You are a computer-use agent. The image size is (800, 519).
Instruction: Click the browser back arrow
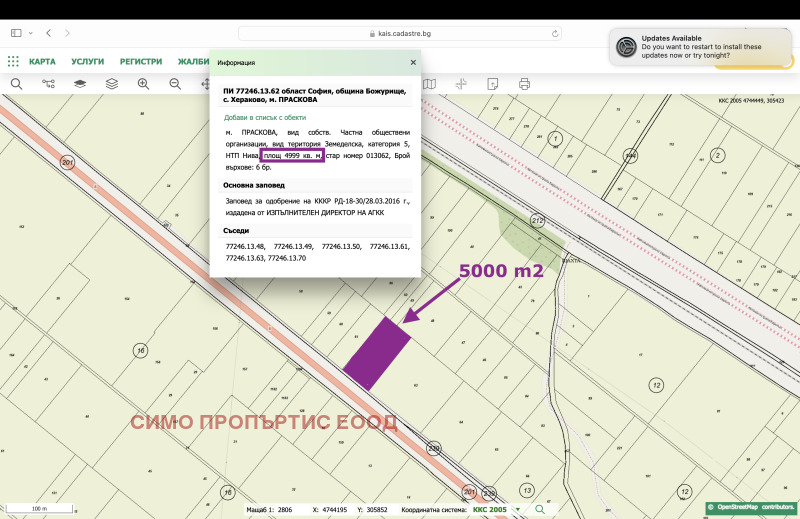(49, 33)
